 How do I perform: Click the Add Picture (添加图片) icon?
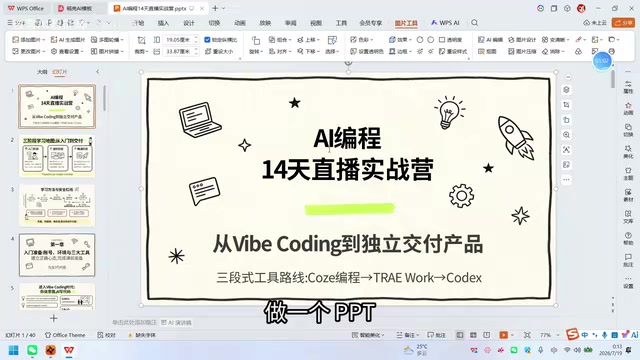coord(16,40)
